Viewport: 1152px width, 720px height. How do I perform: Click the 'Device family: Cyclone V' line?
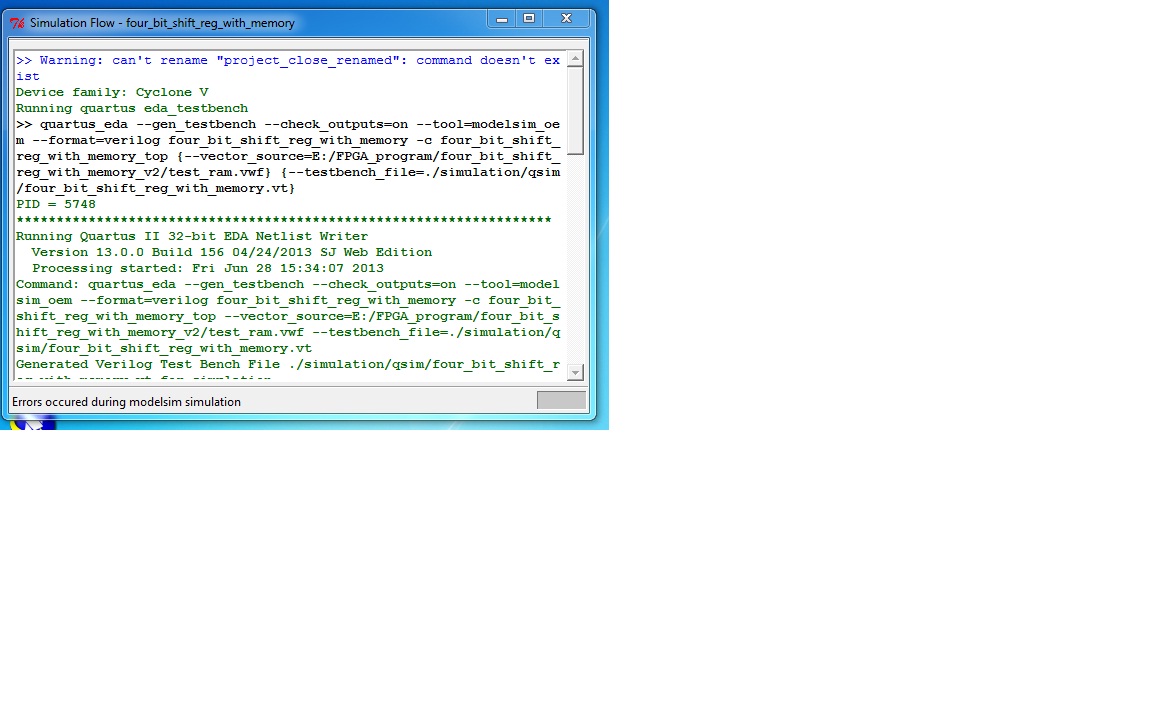click(x=112, y=93)
